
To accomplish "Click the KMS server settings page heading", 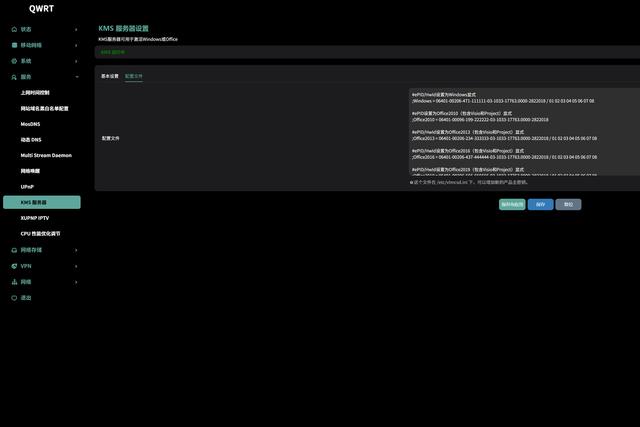I will (123, 29).
